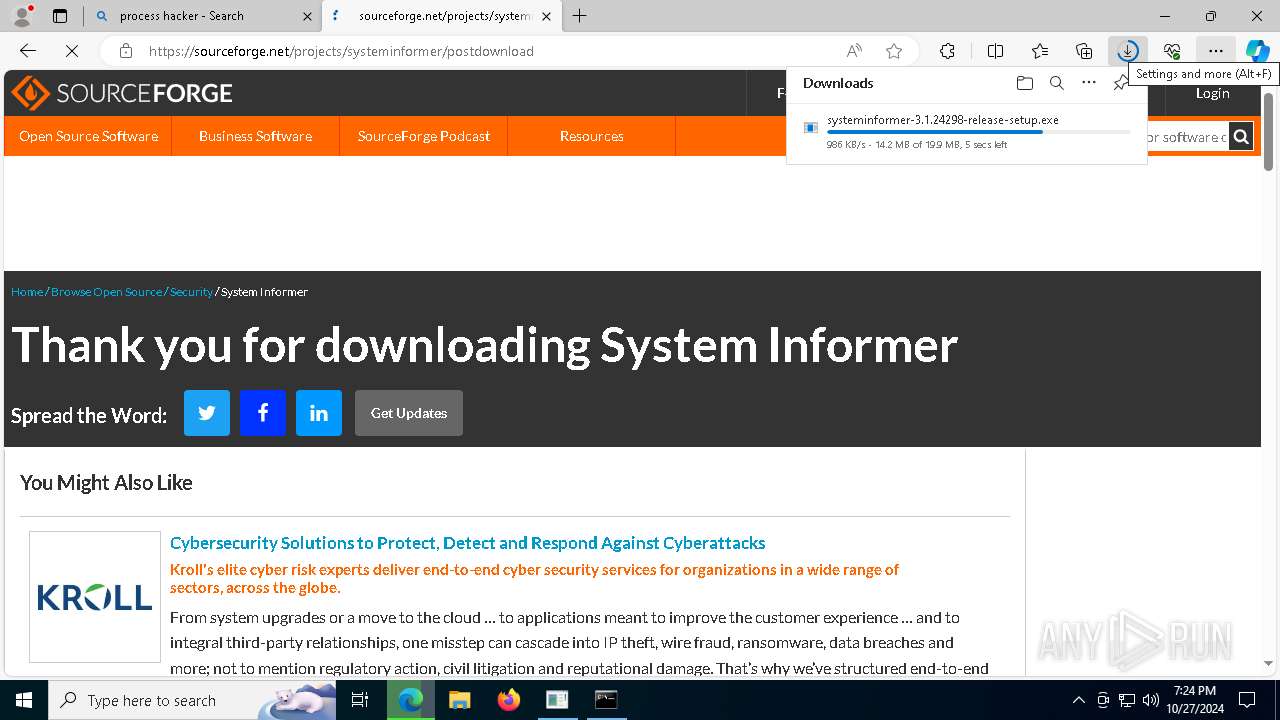Click the Downloads toolbar icon
The height and width of the screenshot is (720, 1280).
pos(1127,51)
